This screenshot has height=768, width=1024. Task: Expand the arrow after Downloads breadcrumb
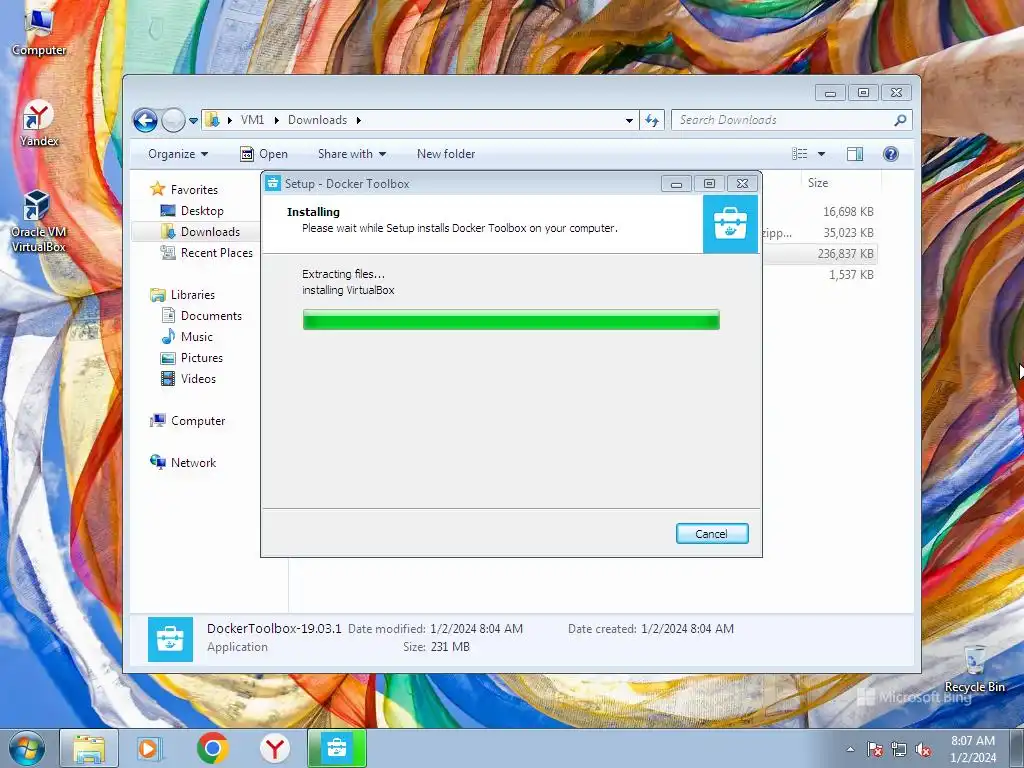359,120
